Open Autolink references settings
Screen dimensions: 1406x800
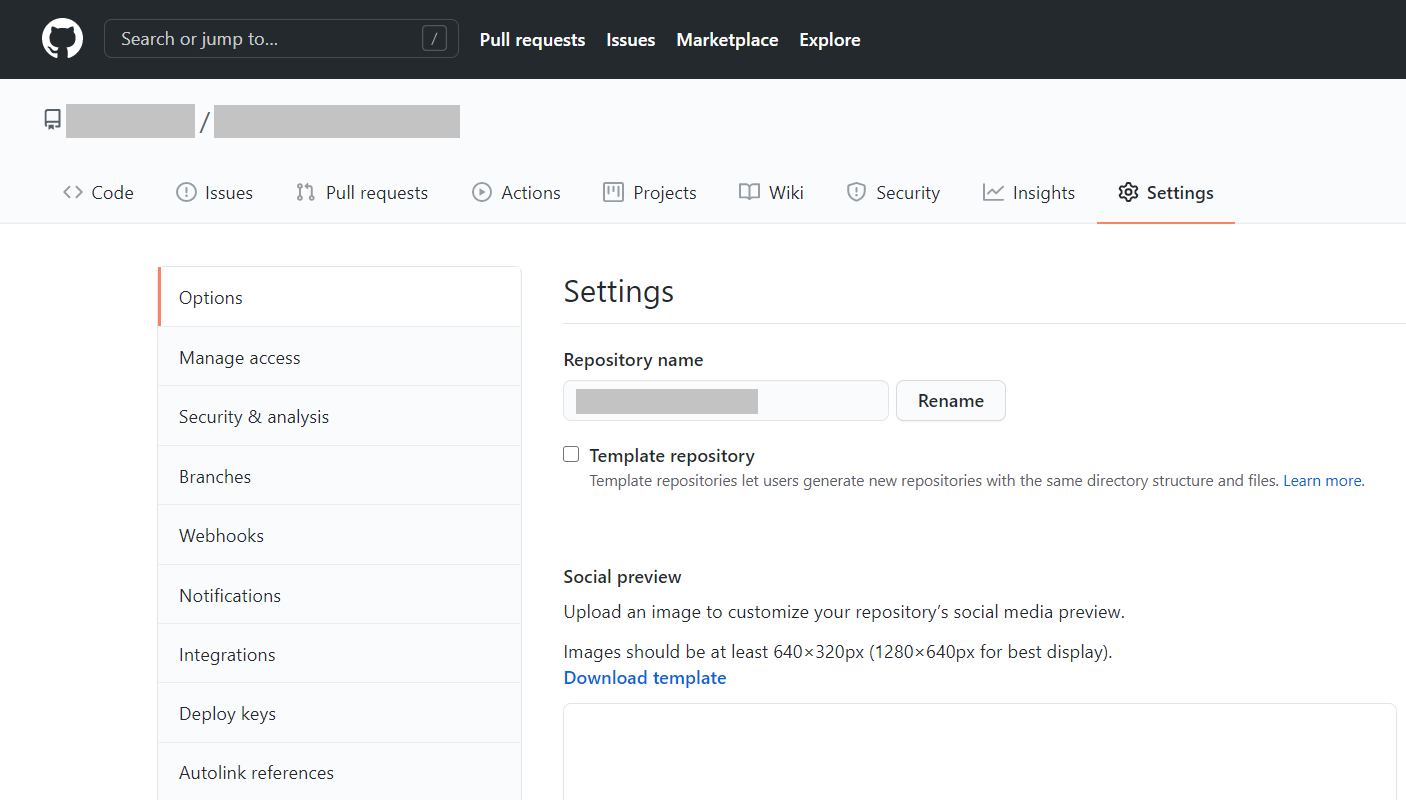click(340, 772)
